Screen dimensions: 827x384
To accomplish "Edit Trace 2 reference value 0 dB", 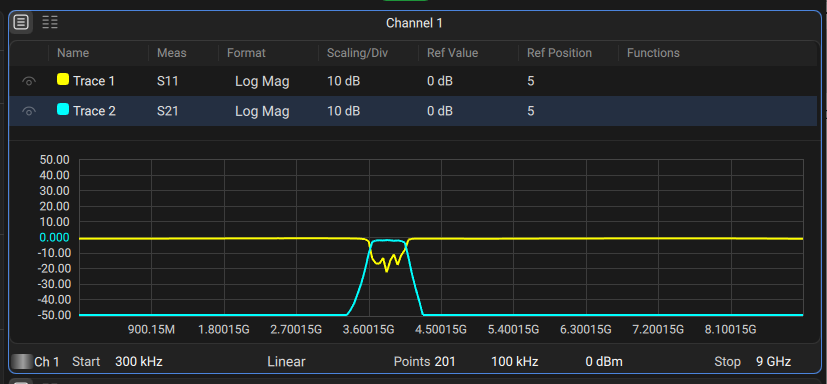I will coord(440,111).
